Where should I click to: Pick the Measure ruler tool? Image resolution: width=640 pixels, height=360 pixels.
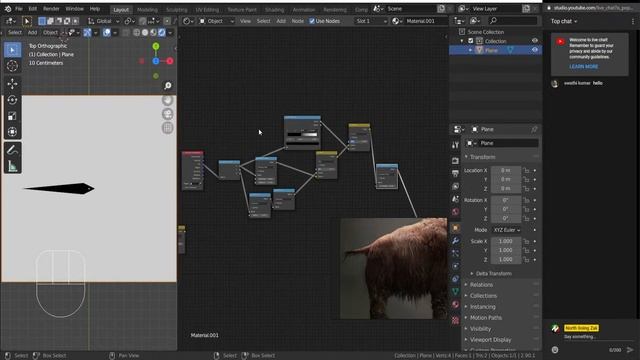[x=12, y=166]
